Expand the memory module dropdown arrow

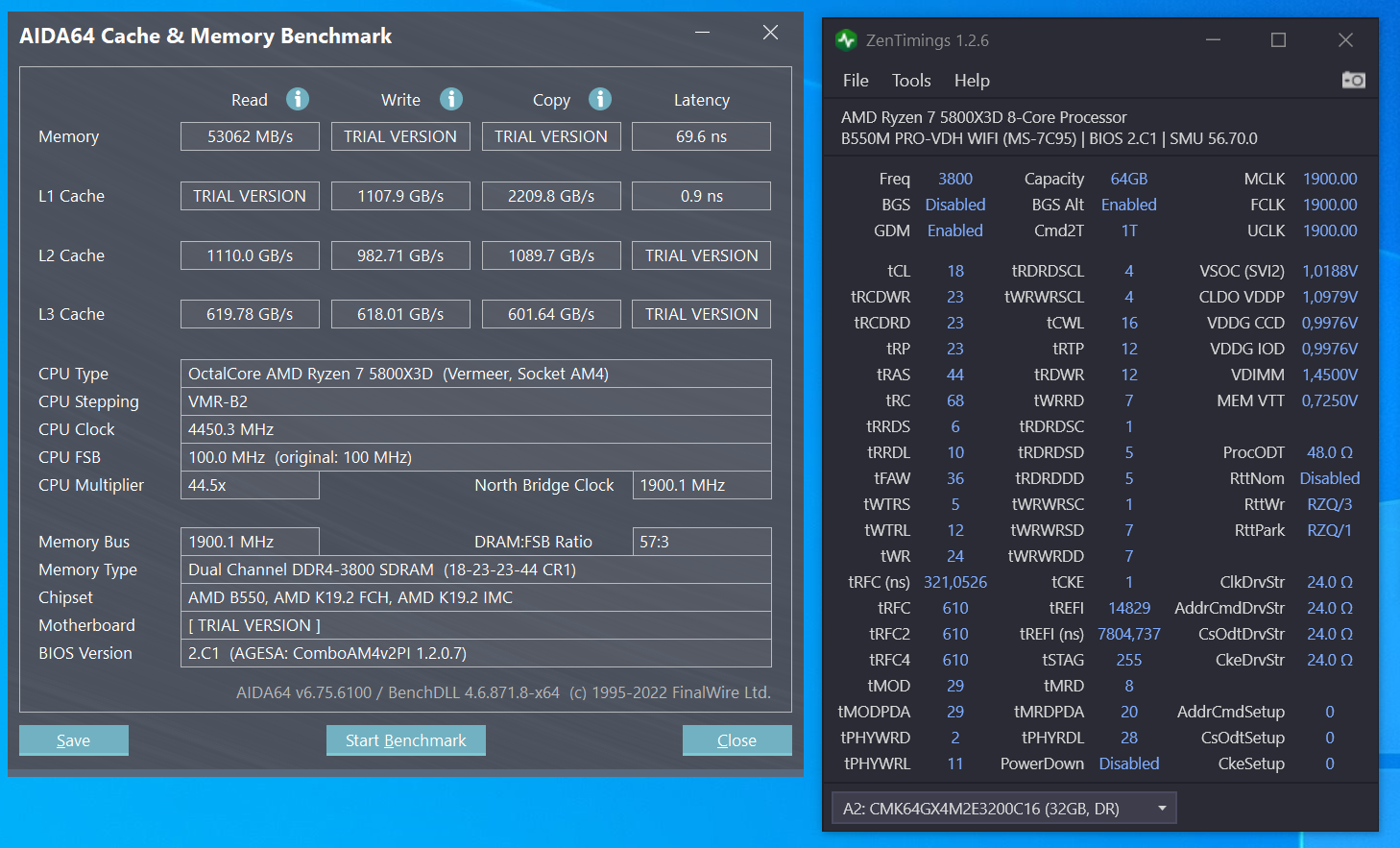1162,809
